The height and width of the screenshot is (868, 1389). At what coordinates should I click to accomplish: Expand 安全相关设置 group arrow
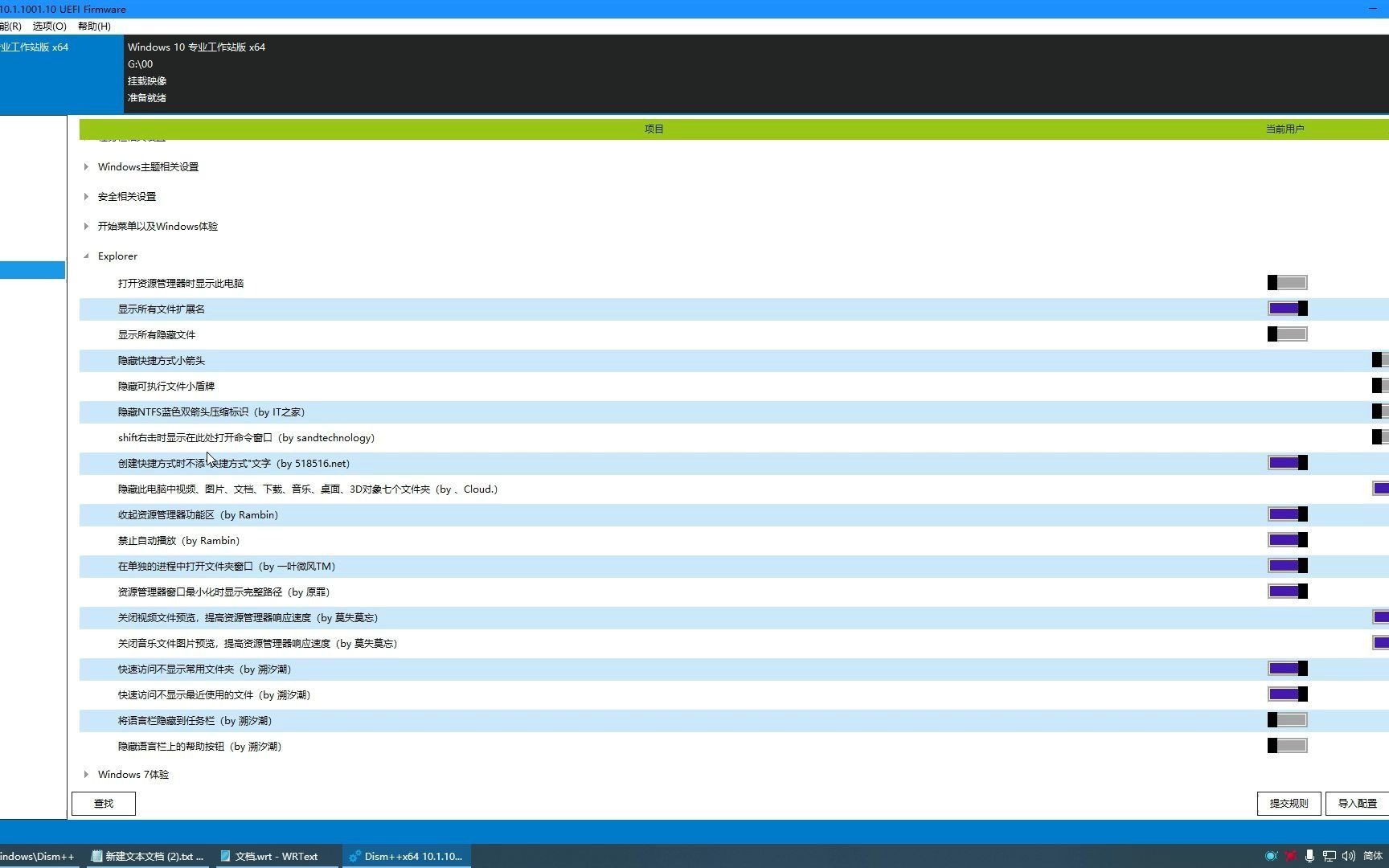click(x=86, y=197)
